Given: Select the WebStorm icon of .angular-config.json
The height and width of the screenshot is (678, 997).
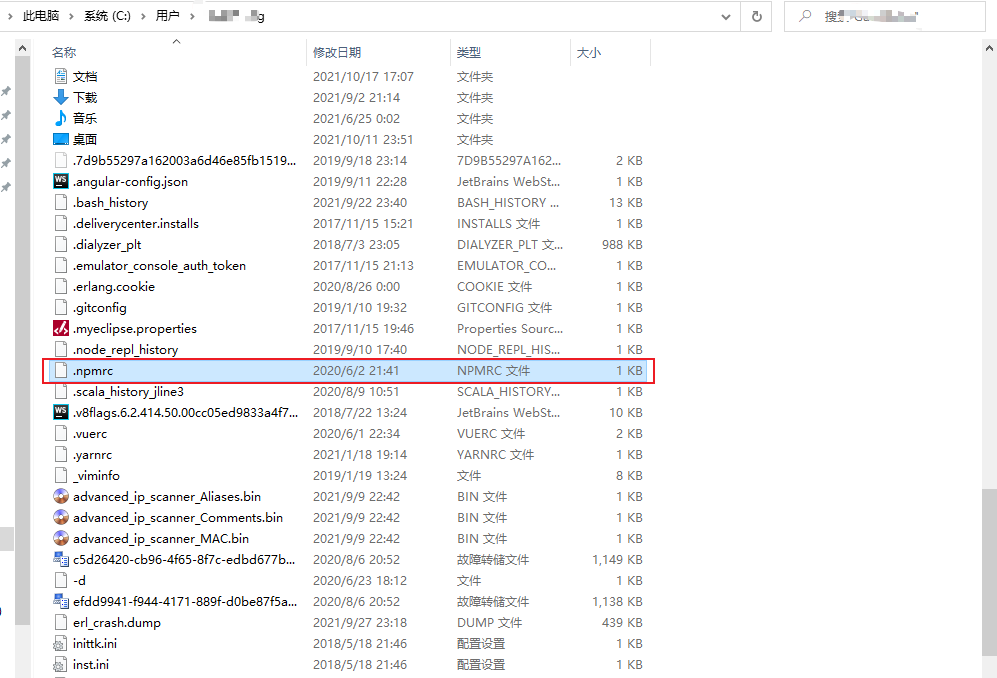Looking at the screenshot, I should tap(59, 181).
